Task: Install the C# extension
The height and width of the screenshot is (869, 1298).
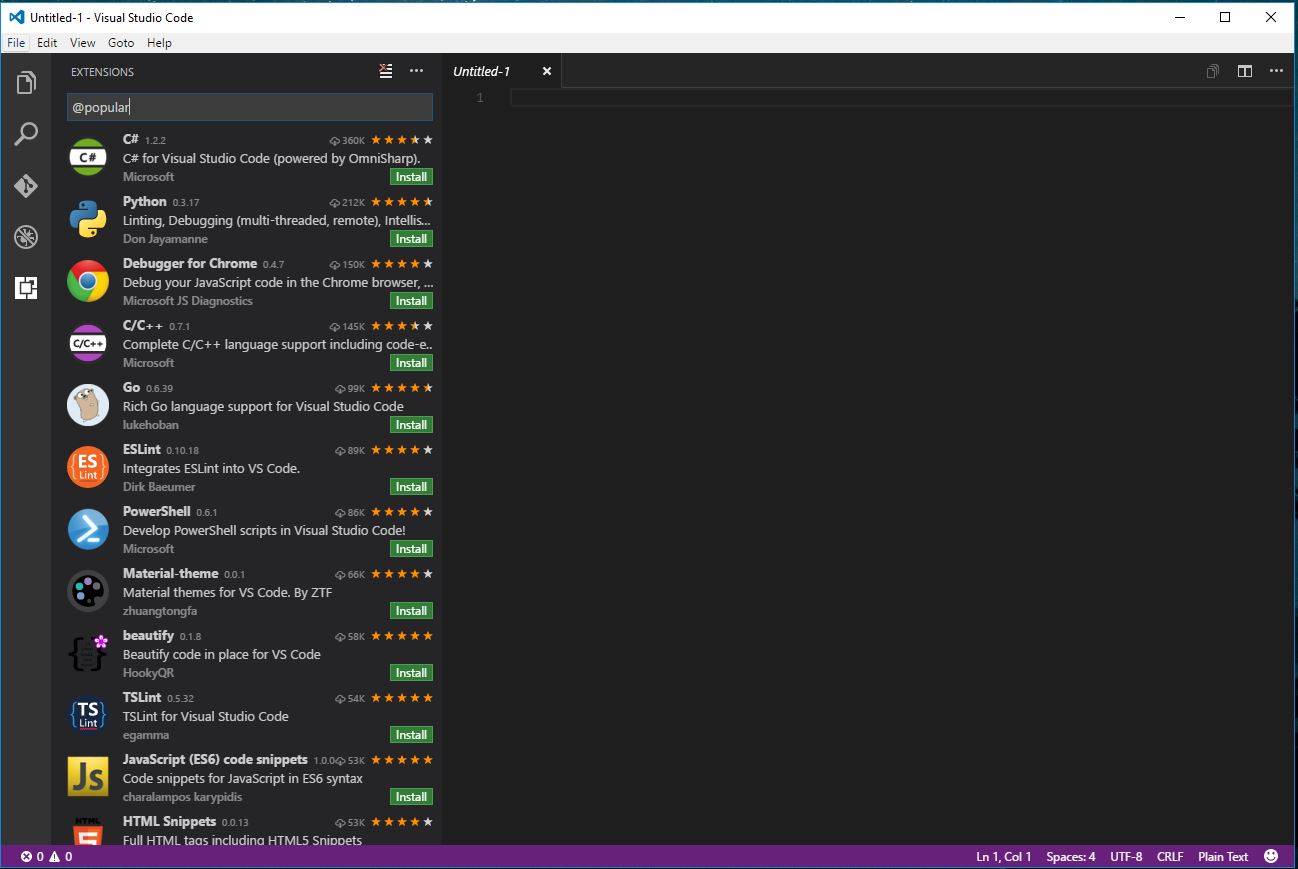Action: click(411, 177)
